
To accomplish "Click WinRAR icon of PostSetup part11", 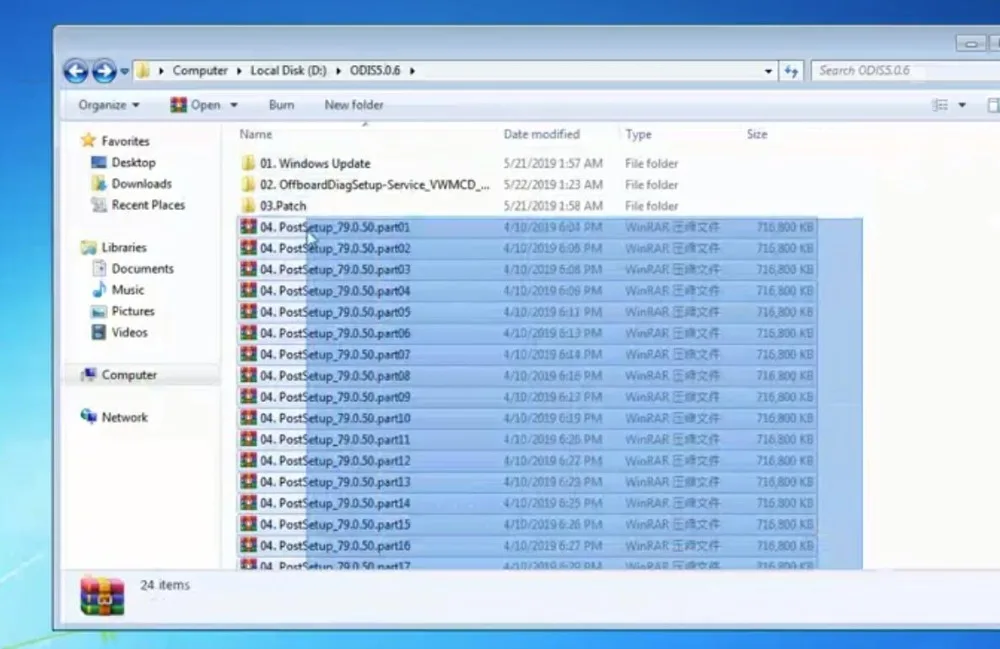I will click(x=249, y=439).
